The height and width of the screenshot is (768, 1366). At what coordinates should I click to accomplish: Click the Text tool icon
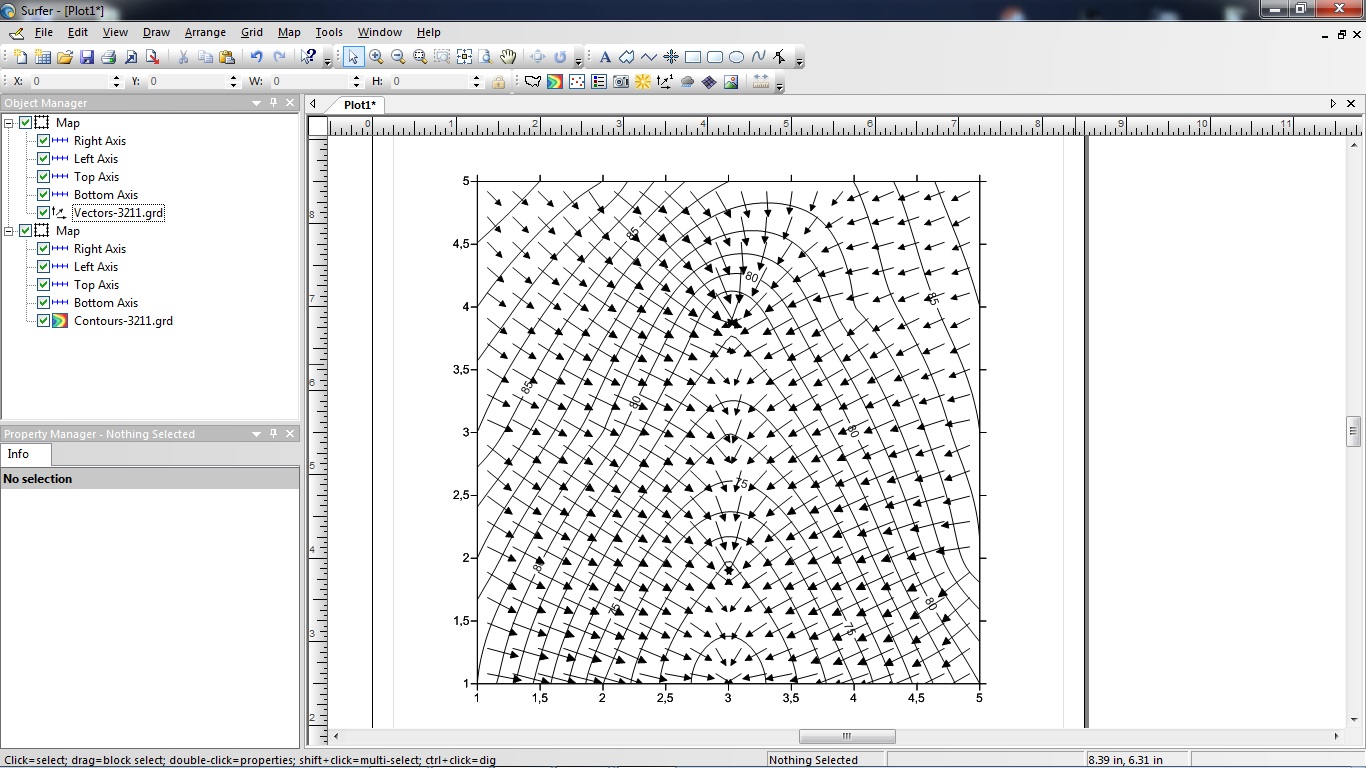click(605, 57)
